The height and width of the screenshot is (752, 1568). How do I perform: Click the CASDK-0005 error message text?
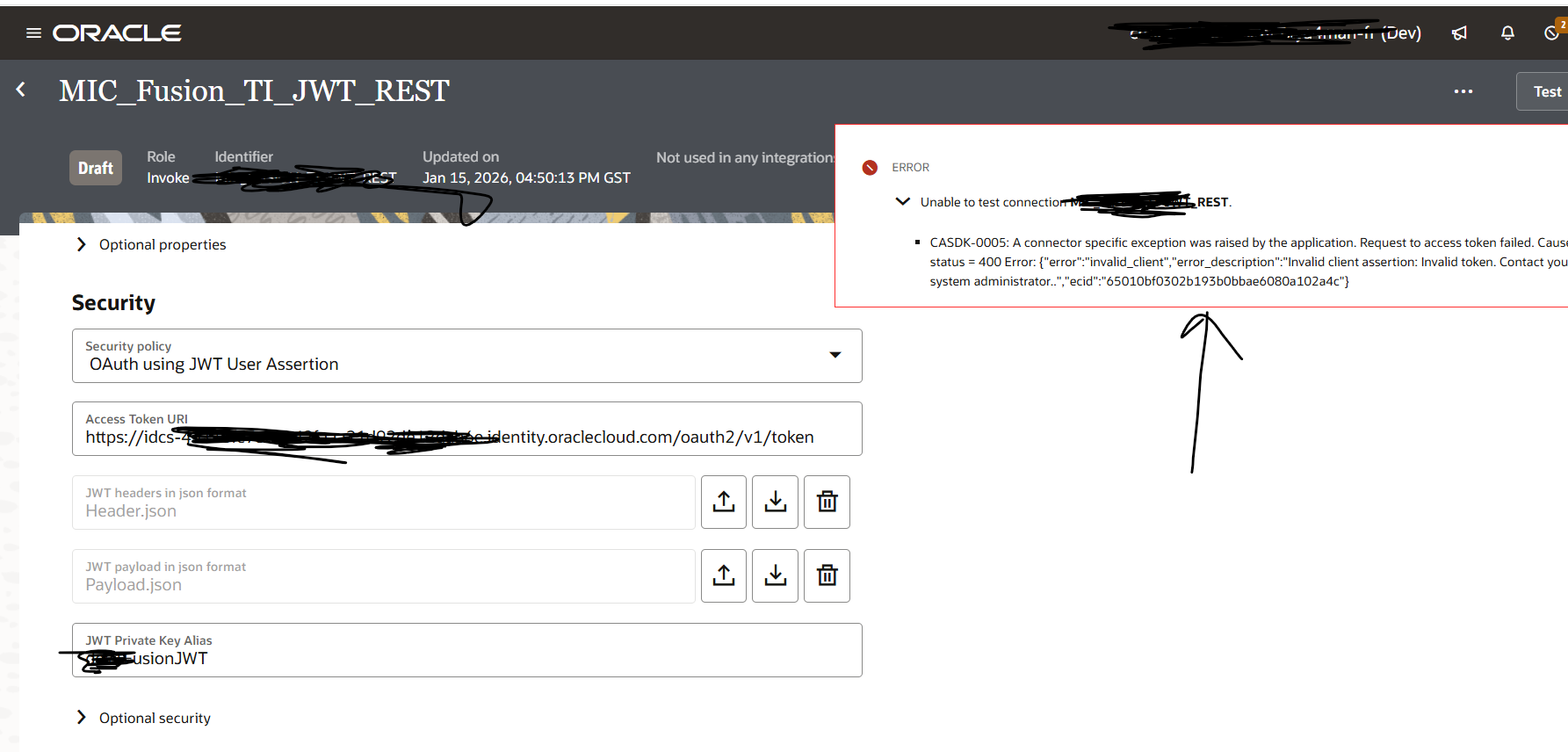[x=1248, y=262]
